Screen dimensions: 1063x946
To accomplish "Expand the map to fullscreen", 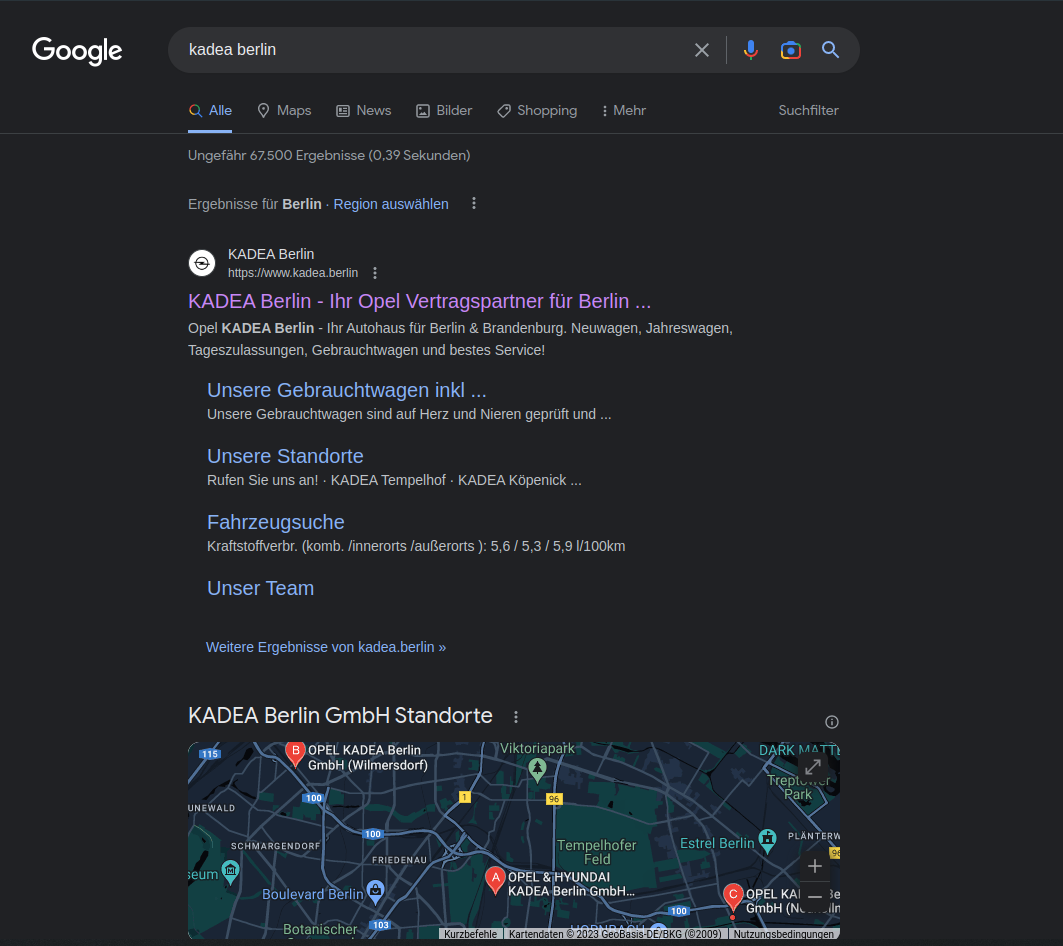I will click(x=813, y=767).
